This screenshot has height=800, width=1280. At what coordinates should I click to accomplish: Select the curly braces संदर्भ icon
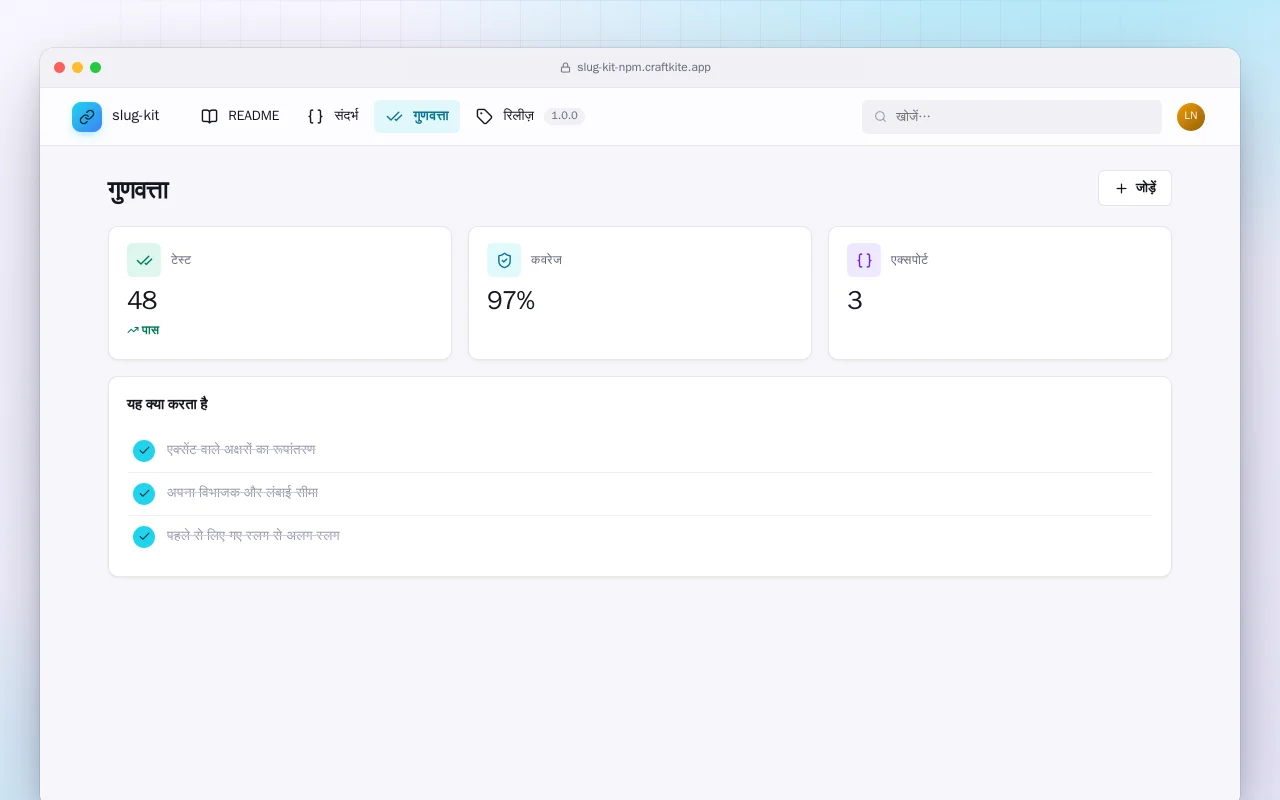pyautogui.click(x=315, y=116)
